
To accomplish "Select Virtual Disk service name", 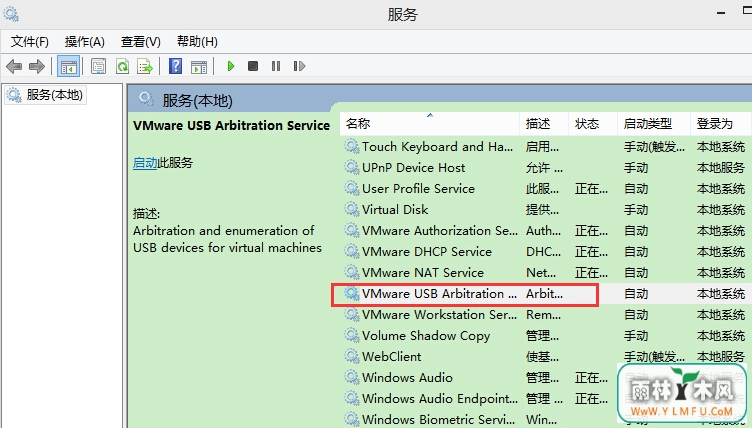I will click(395, 210).
